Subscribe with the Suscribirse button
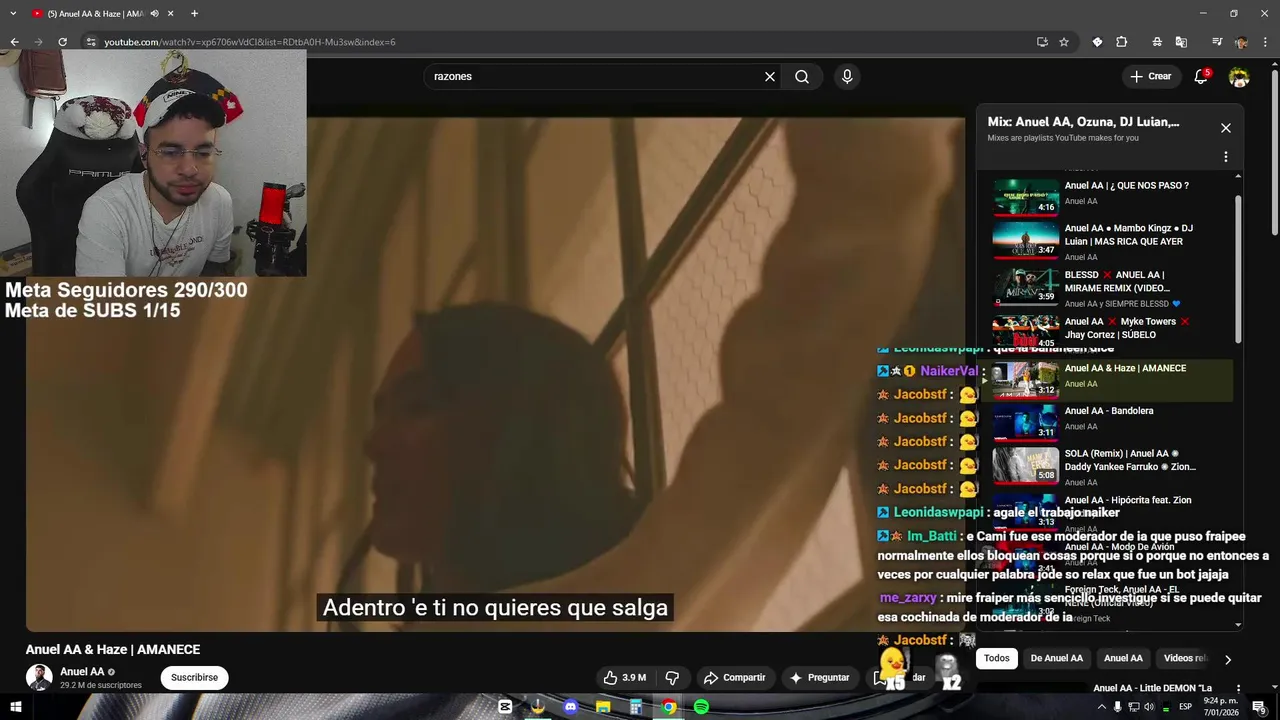The height and width of the screenshot is (720, 1280). click(194, 677)
